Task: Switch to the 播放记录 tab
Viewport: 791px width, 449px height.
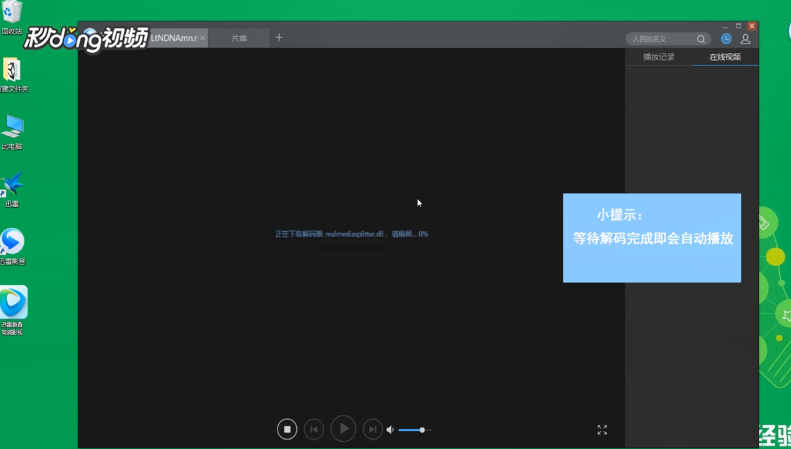Action: tap(659, 57)
